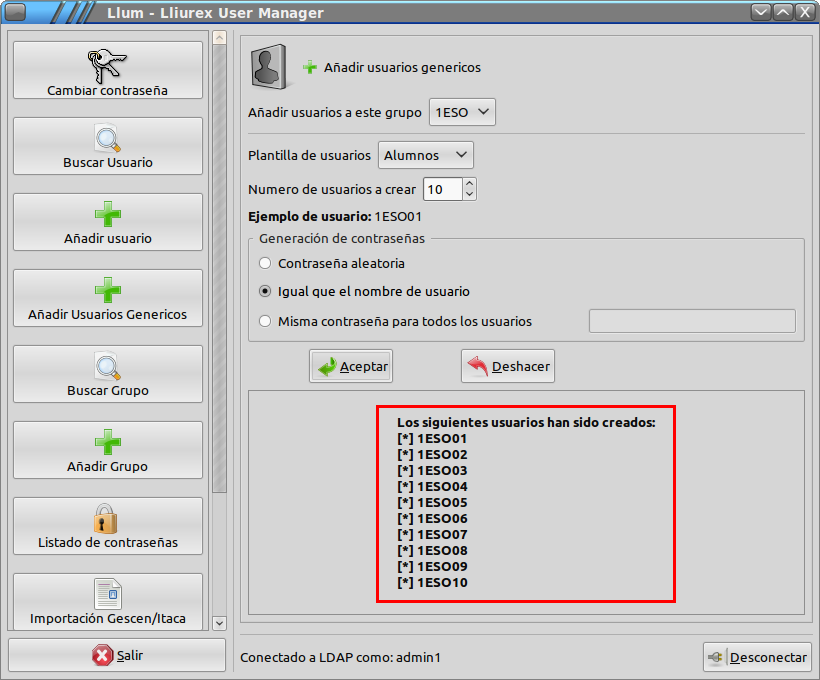Click Desconectar to disconnect from LDAP
The height and width of the screenshot is (680, 820).
[x=757, y=657]
